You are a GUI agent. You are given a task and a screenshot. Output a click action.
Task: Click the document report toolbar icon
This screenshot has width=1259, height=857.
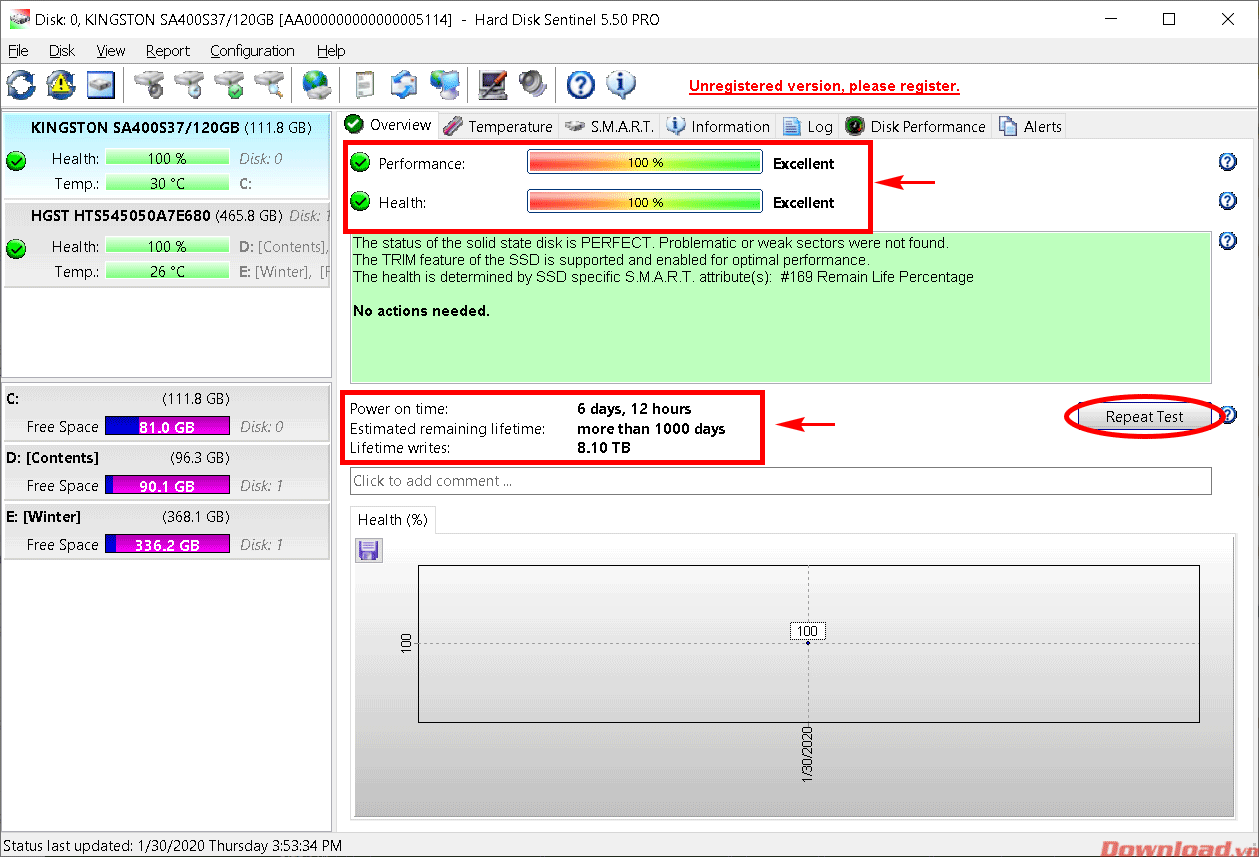(365, 85)
